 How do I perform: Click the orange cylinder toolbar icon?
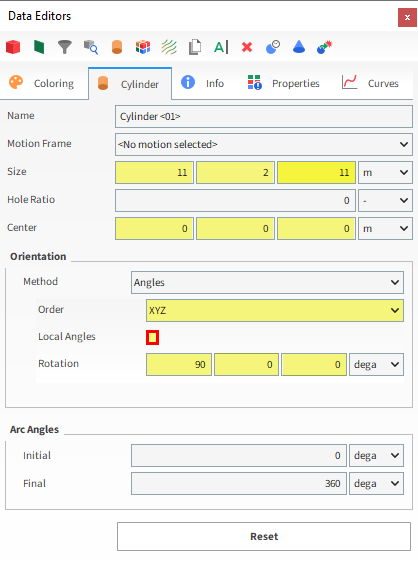click(x=117, y=47)
